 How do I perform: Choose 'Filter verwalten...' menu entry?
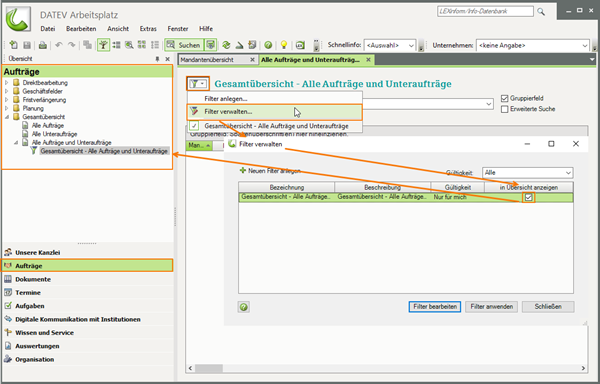tap(274, 112)
